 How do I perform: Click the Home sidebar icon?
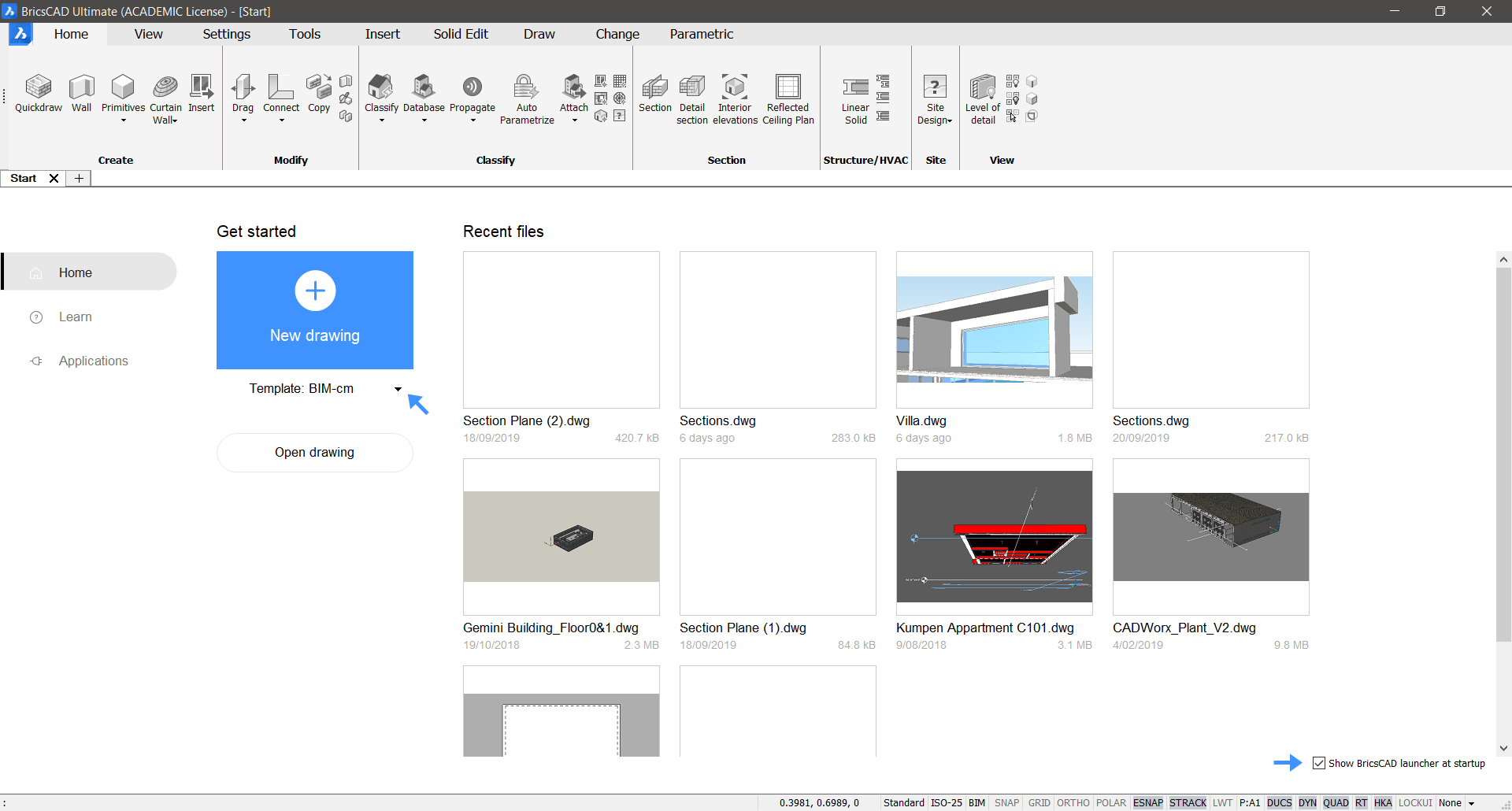tap(36, 272)
